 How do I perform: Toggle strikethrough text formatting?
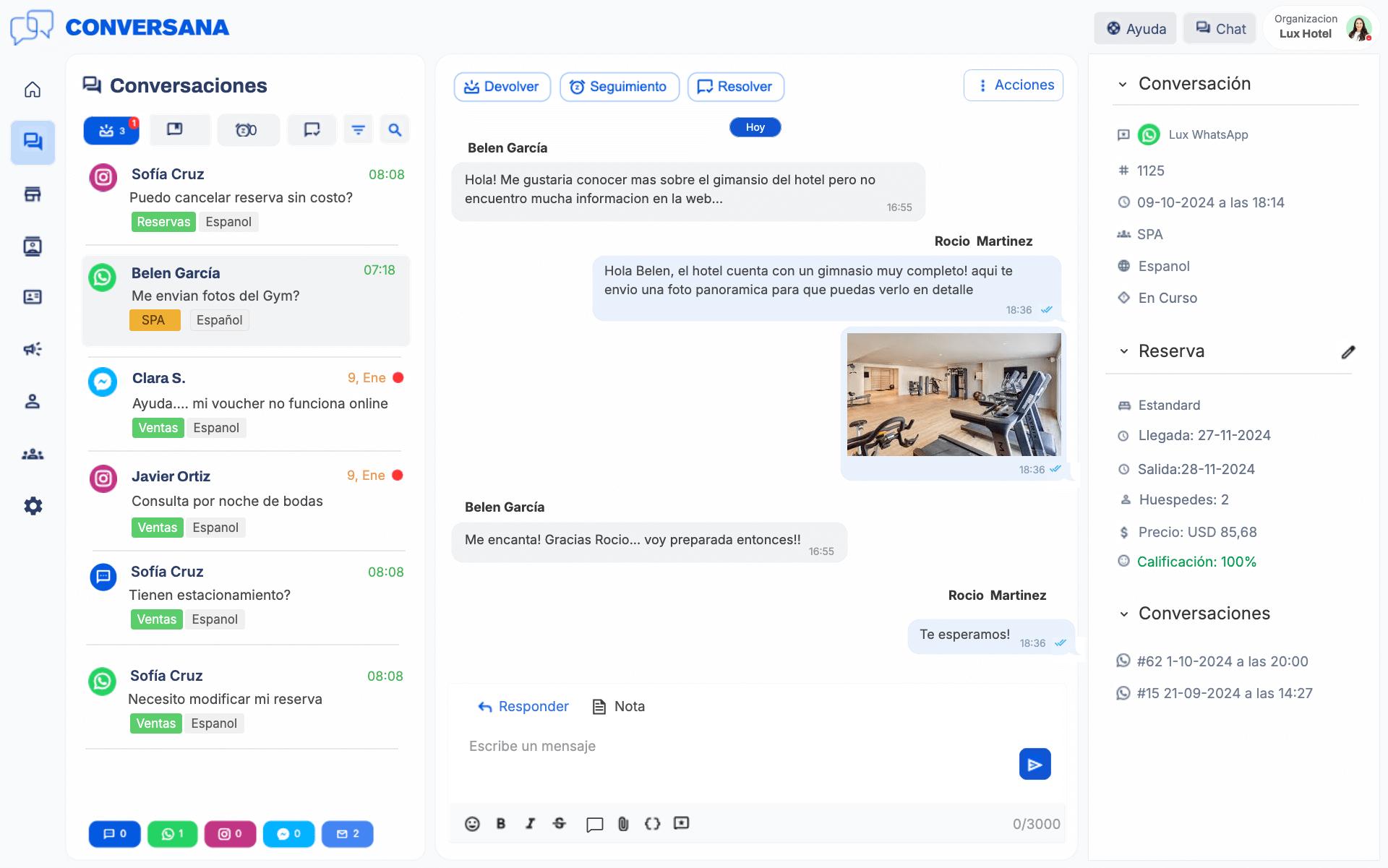(x=559, y=823)
